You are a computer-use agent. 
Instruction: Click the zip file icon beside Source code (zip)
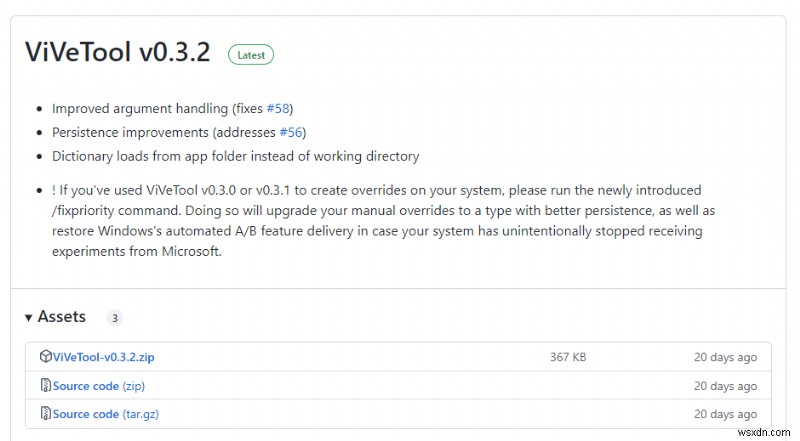point(45,386)
